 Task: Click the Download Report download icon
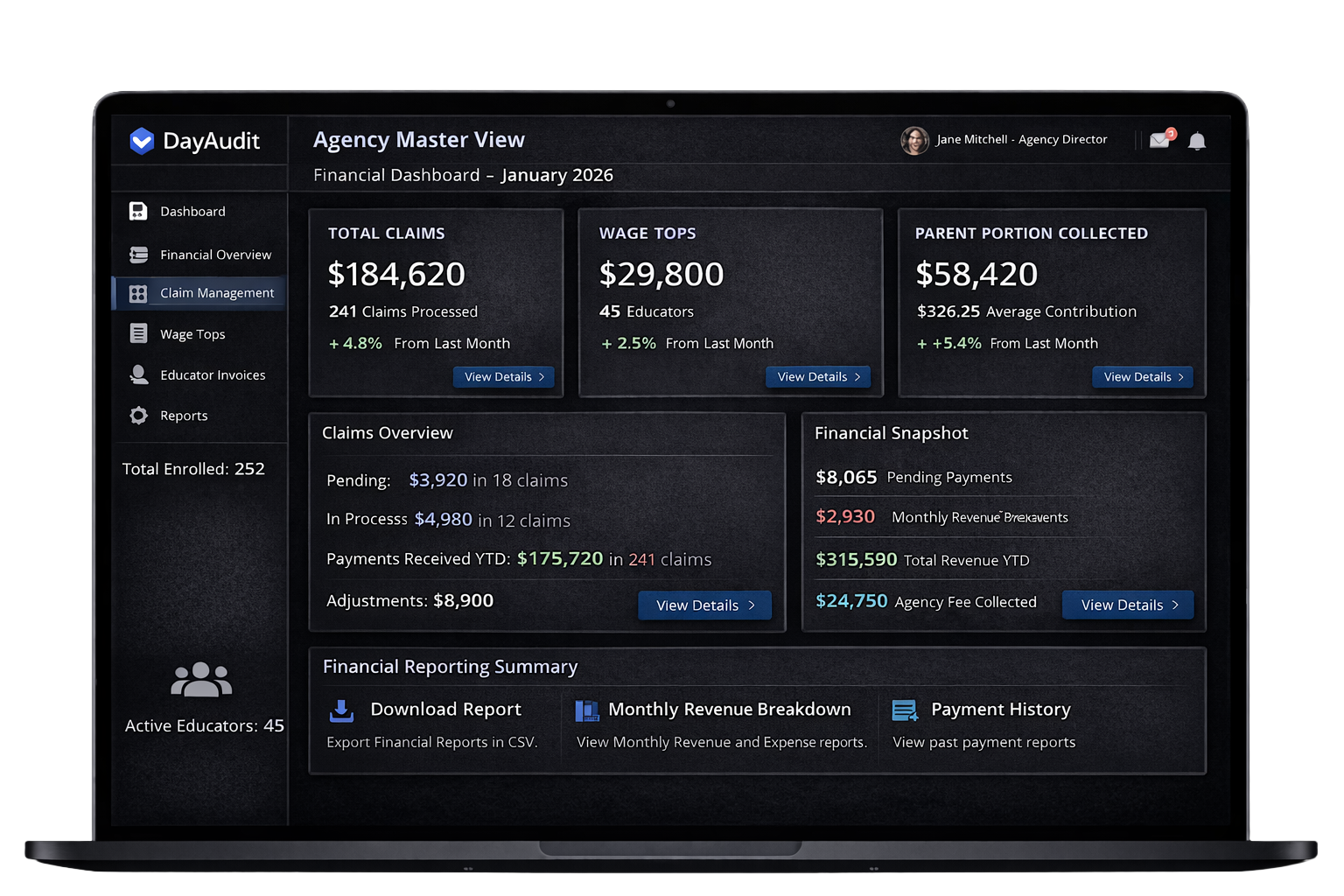341,710
